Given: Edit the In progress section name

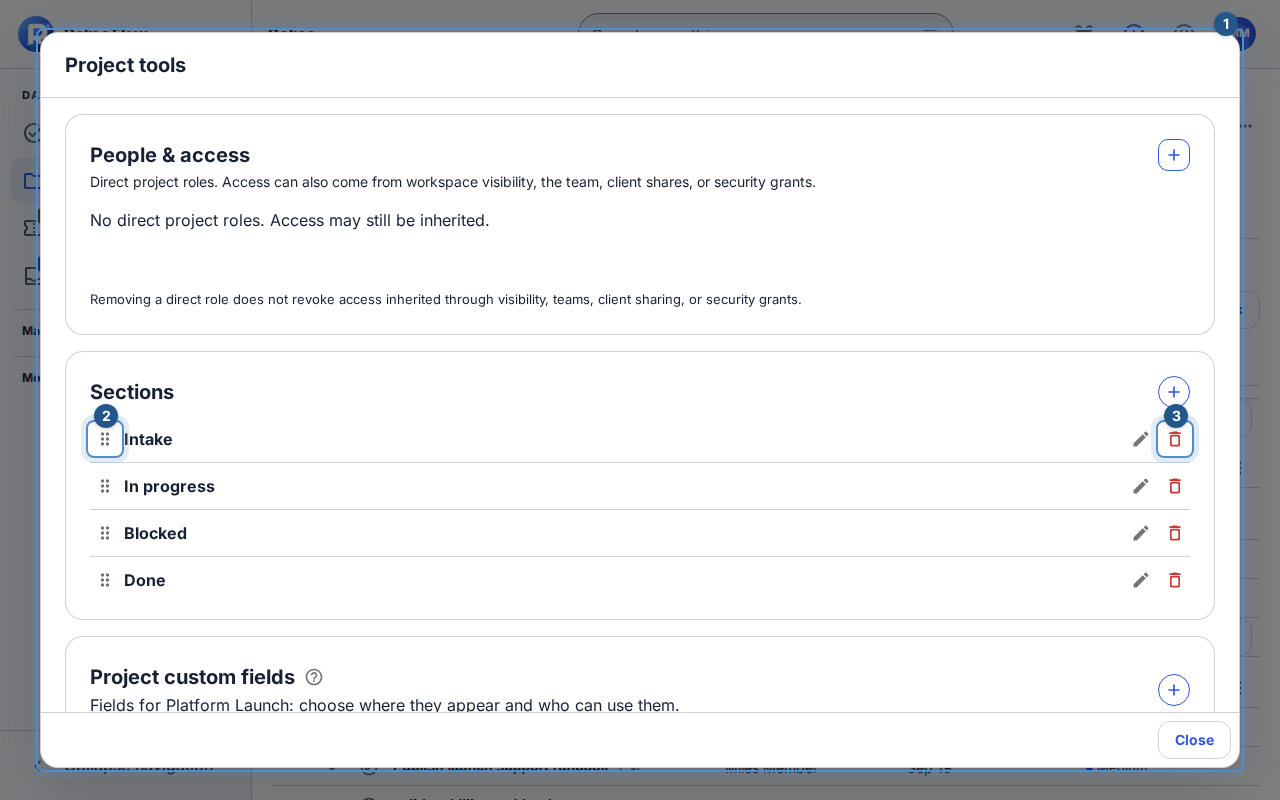Looking at the screenshot, I should [x=1141, y=486].
